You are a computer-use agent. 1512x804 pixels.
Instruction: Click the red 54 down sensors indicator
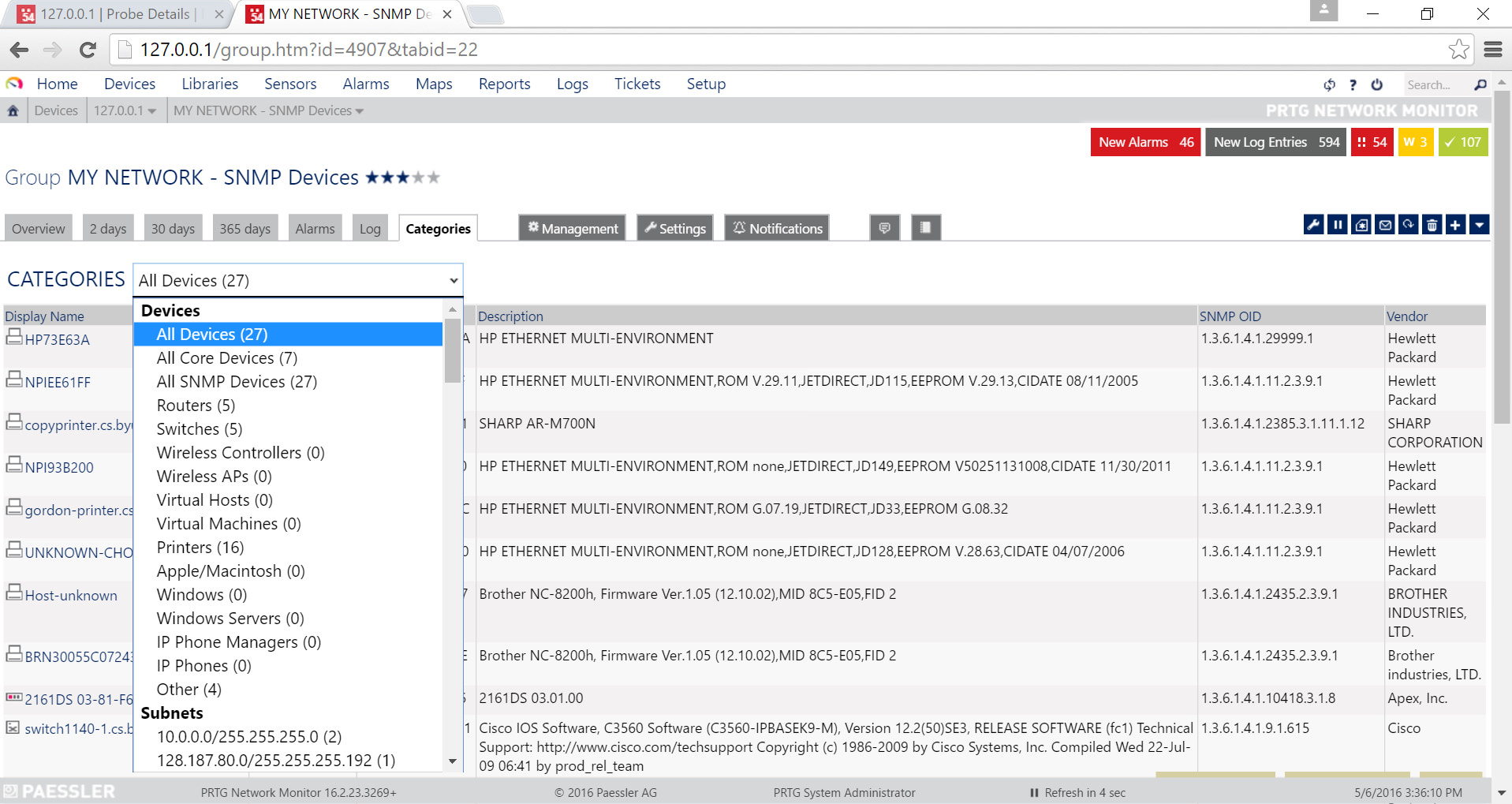coord(1372,142)
